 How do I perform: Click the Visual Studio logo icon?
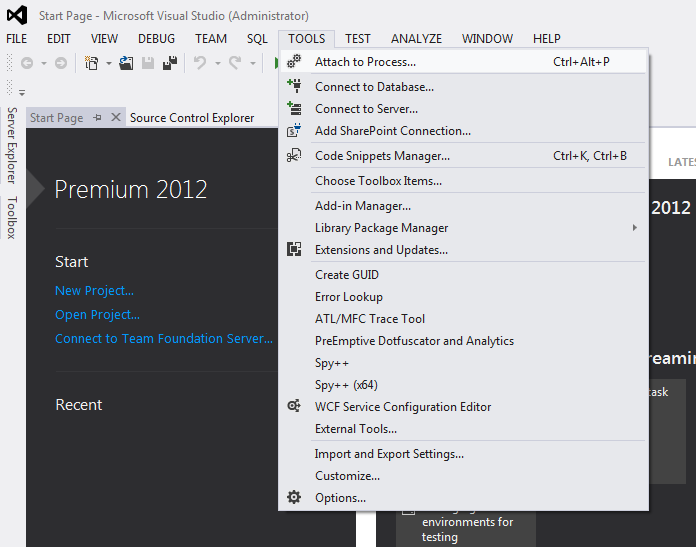coord(17,16)
